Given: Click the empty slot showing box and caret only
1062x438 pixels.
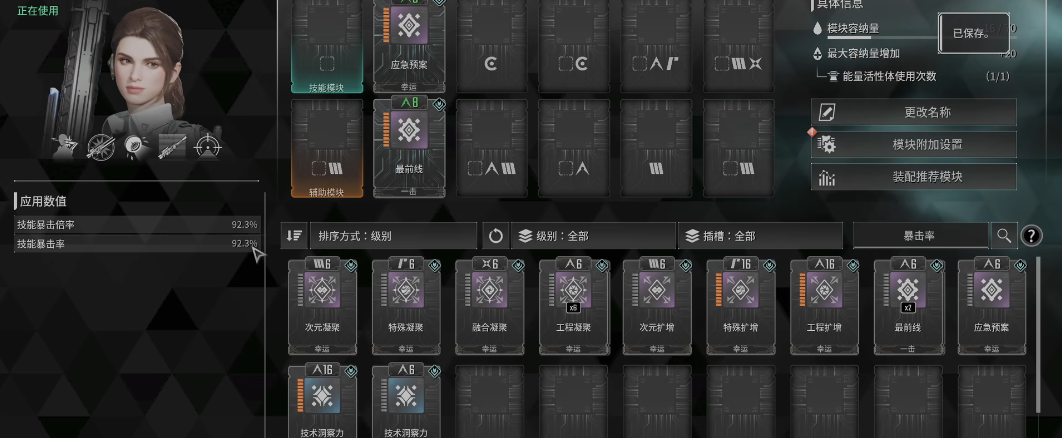Looking at the screenshot, I should coord(574,149).
